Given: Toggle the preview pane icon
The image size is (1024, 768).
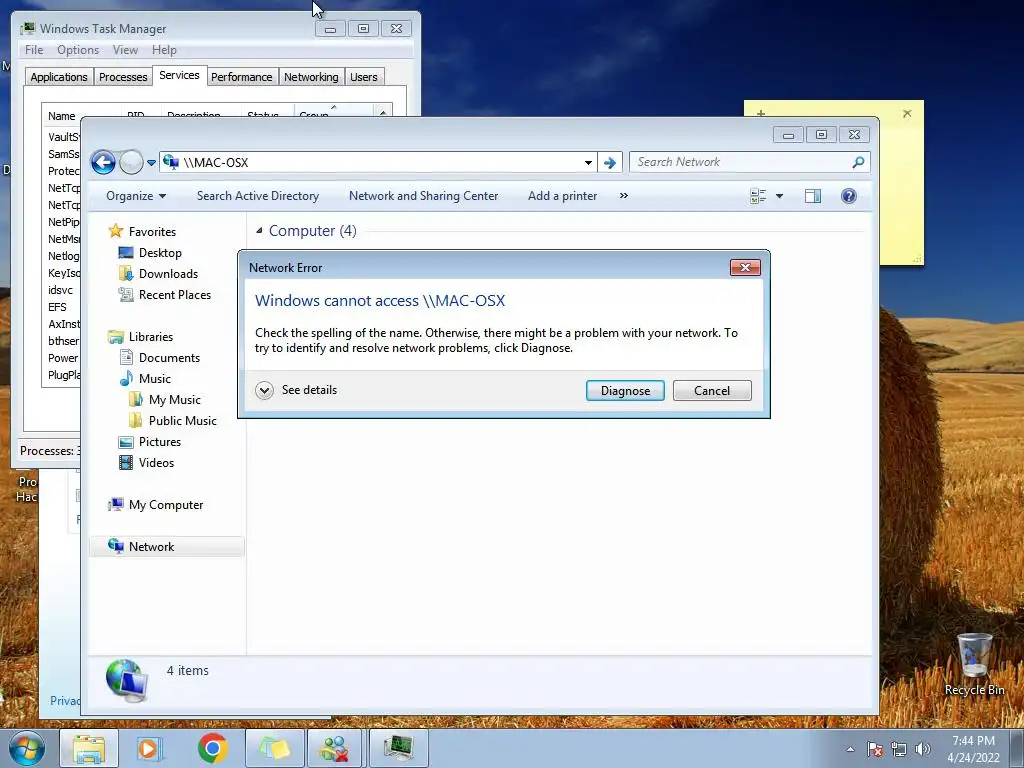Looking at the screenshot, I should tap(813, 196).
